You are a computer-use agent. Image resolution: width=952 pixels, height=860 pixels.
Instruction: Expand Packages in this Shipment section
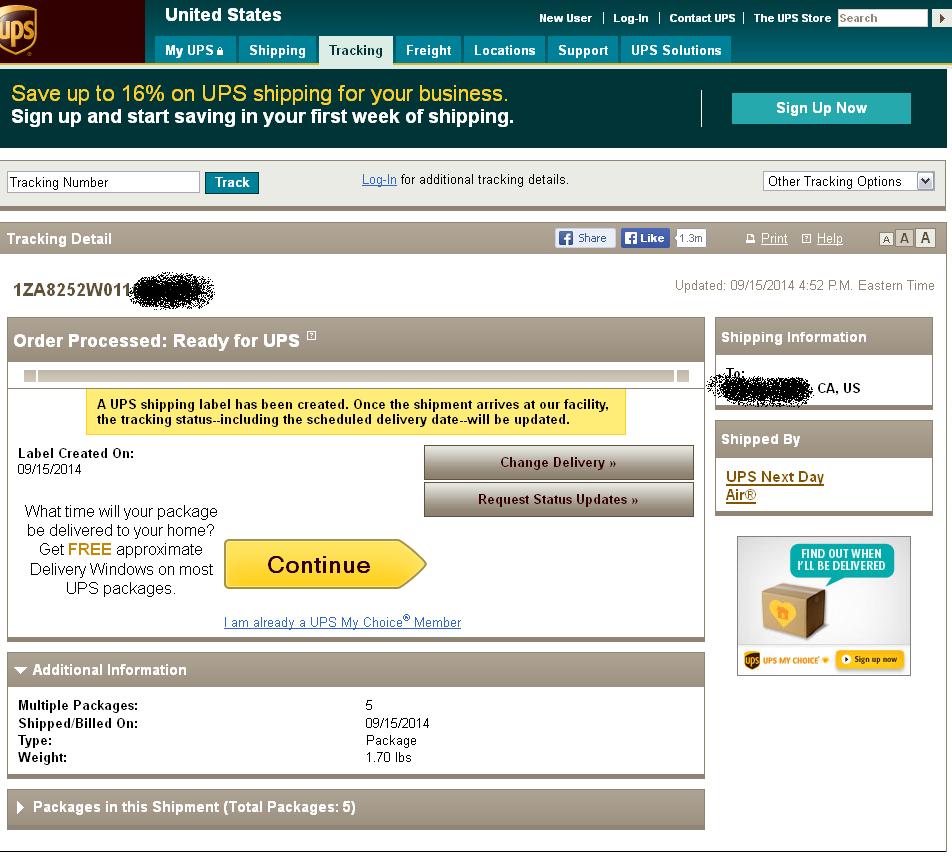(21, 807)
